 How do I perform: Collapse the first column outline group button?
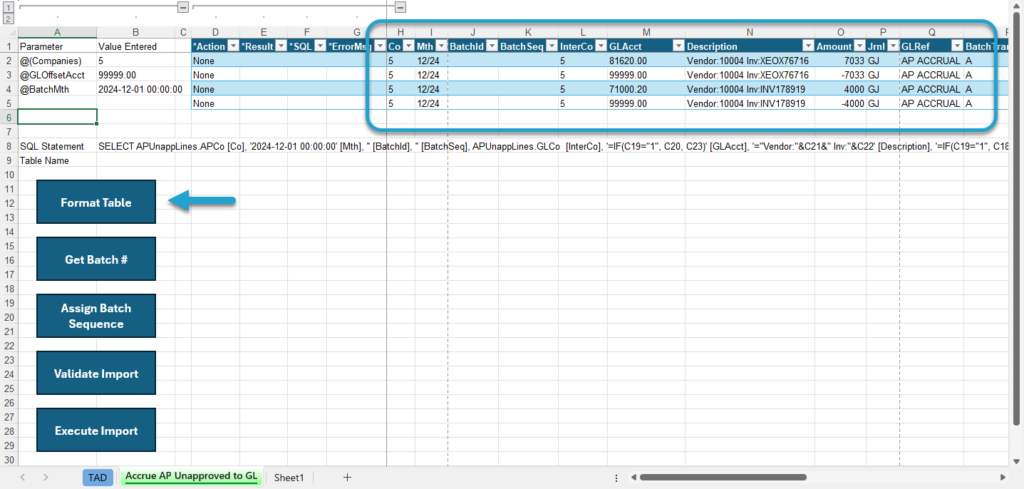click(x=183, y=7)
